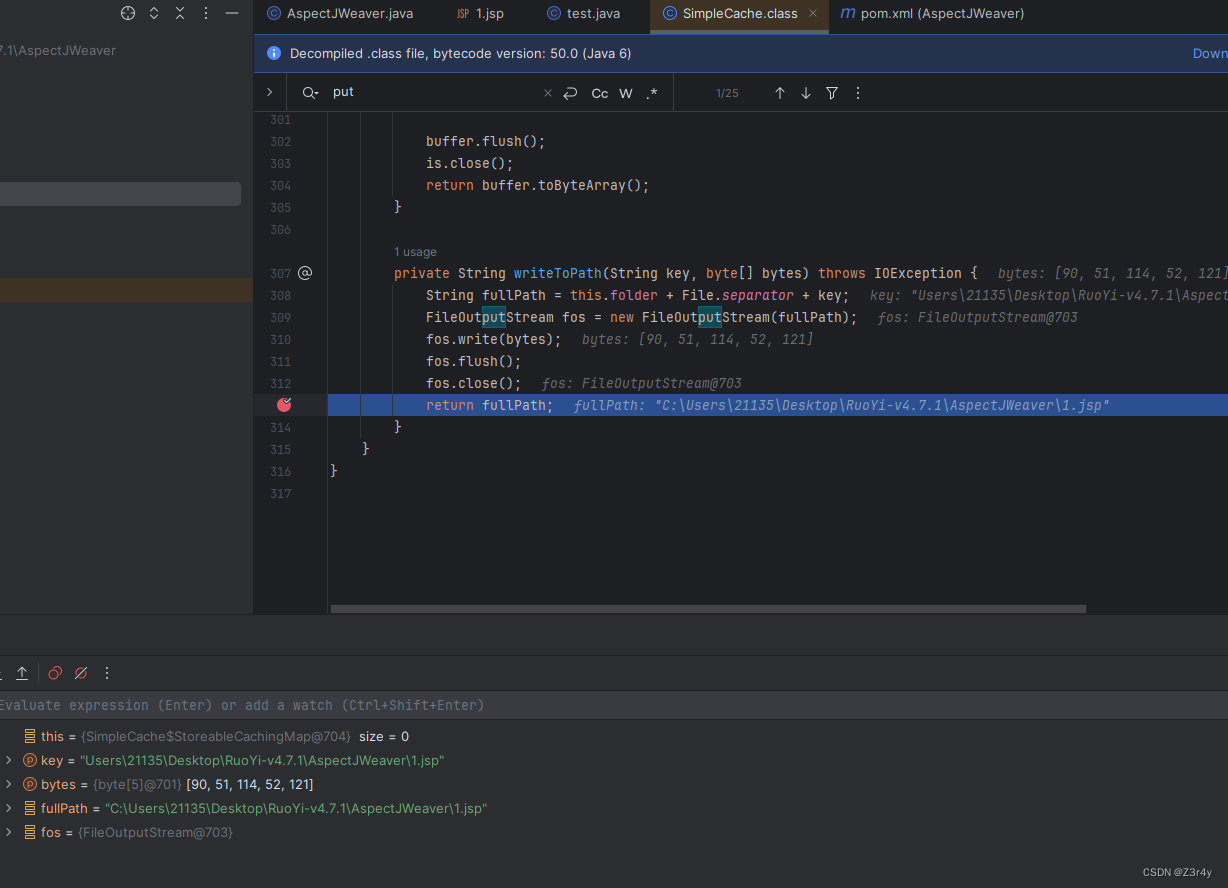1228x888 pixels.
Task: Open pom.xml (AspectJWeaver) tab
Action: [x=931, y=14]
